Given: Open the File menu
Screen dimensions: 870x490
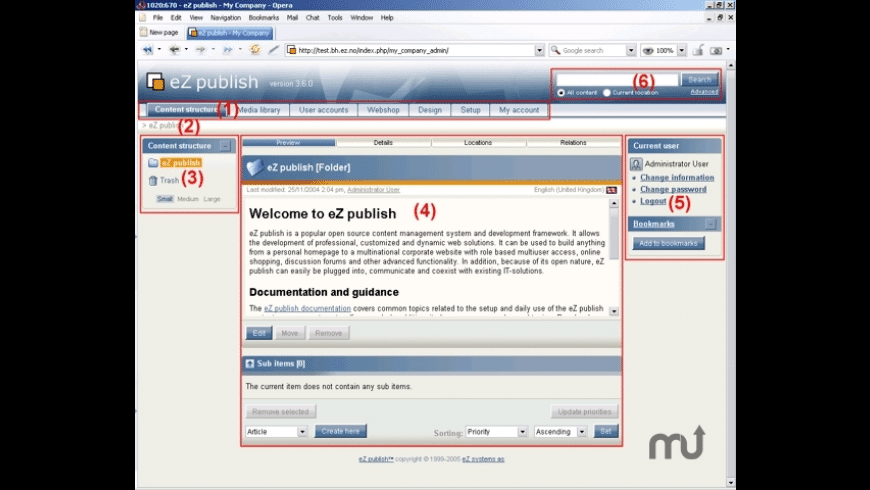Looking at the screenshot, I should point(158,18).
